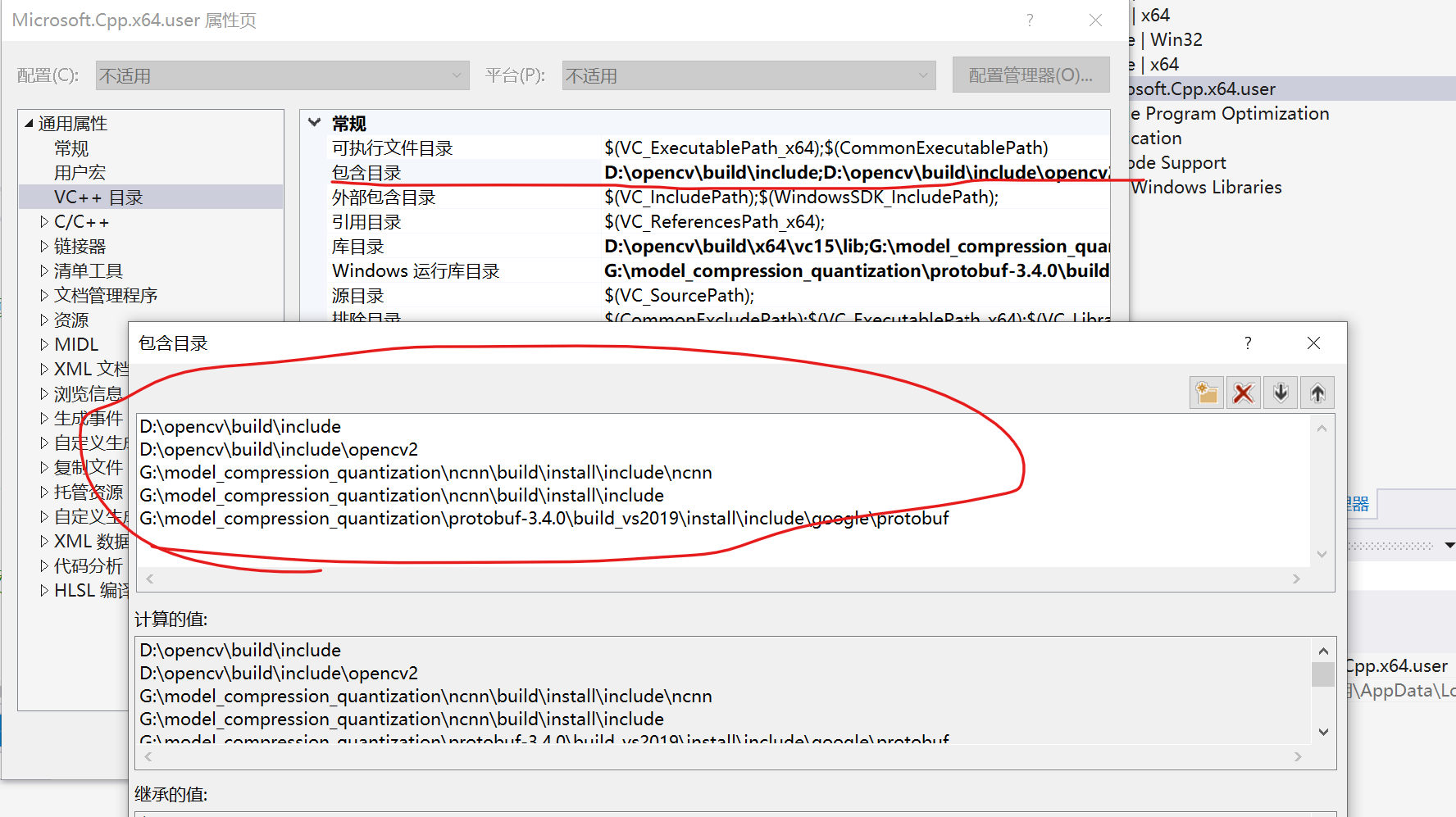
Task: Close the 包含目录 dialog
Action: pyautogui.click(x=1313, y=343)
